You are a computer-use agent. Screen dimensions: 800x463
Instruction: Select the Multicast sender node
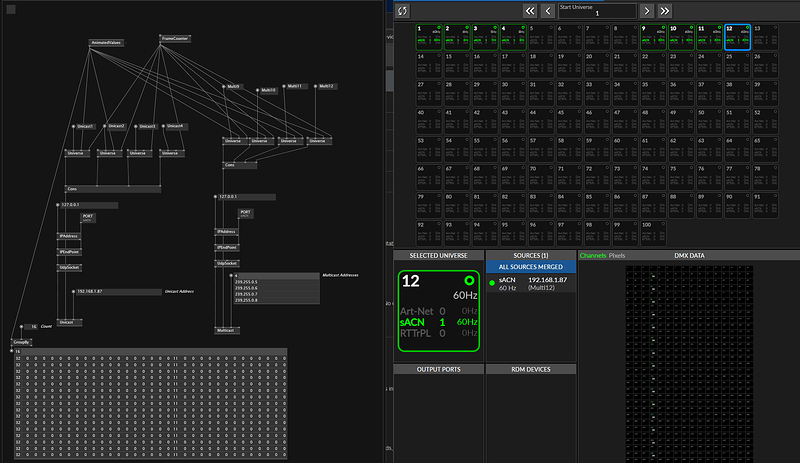tap(227, 331)
